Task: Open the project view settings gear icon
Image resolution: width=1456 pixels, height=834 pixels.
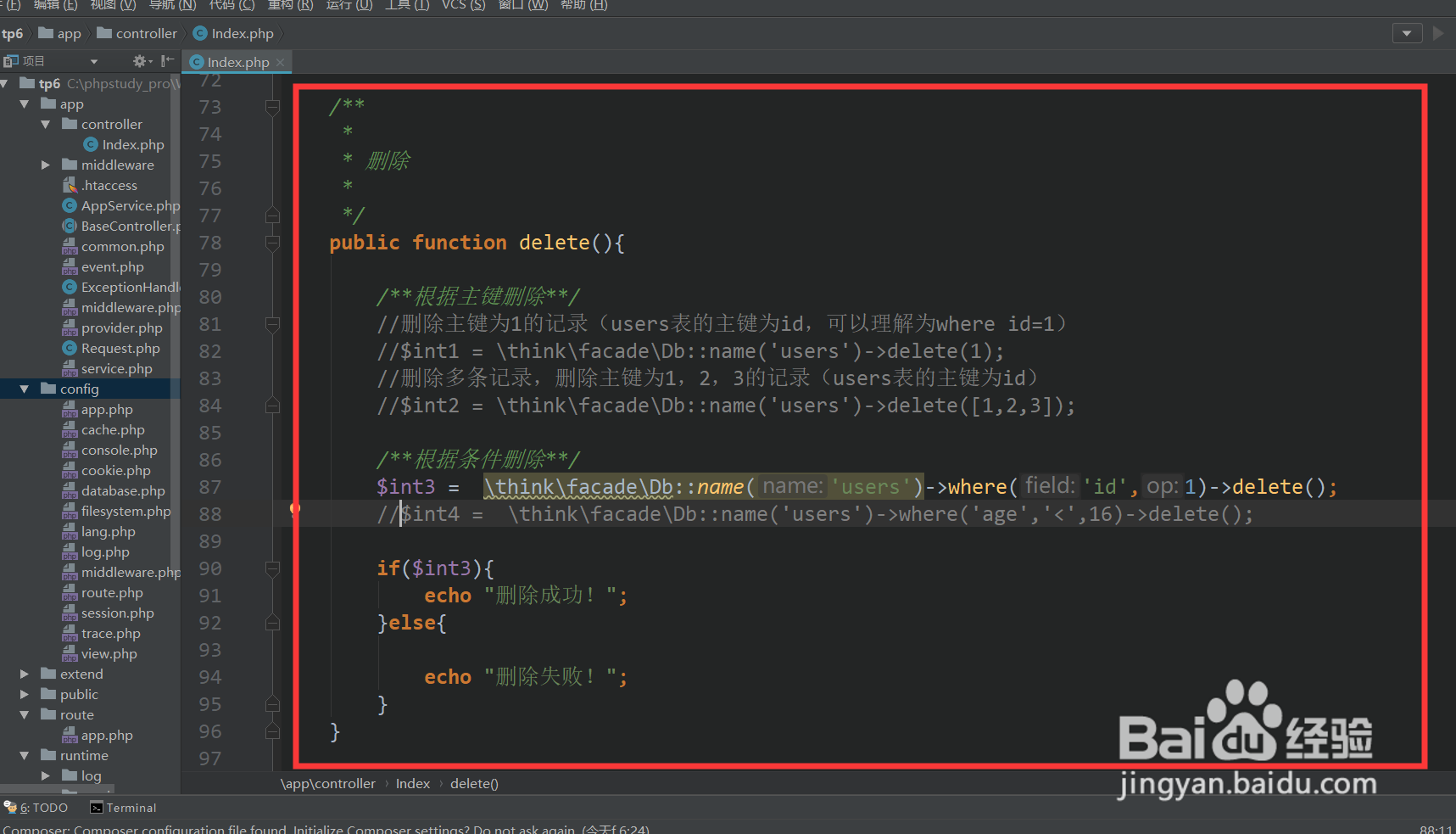Action: pyautogui.click(x=140, y=61)
